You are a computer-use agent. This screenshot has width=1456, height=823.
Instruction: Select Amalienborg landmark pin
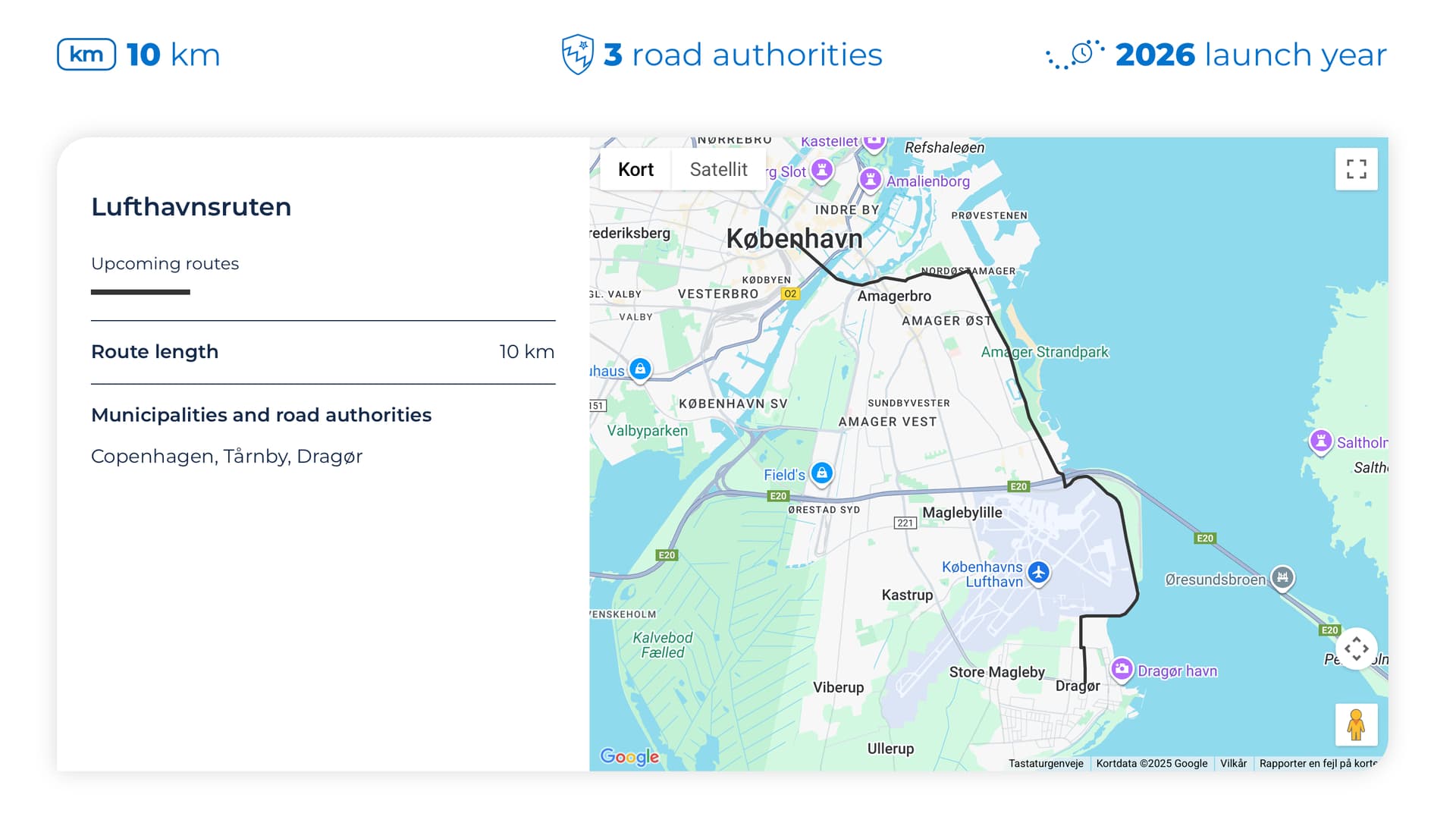tap(871, 180)
